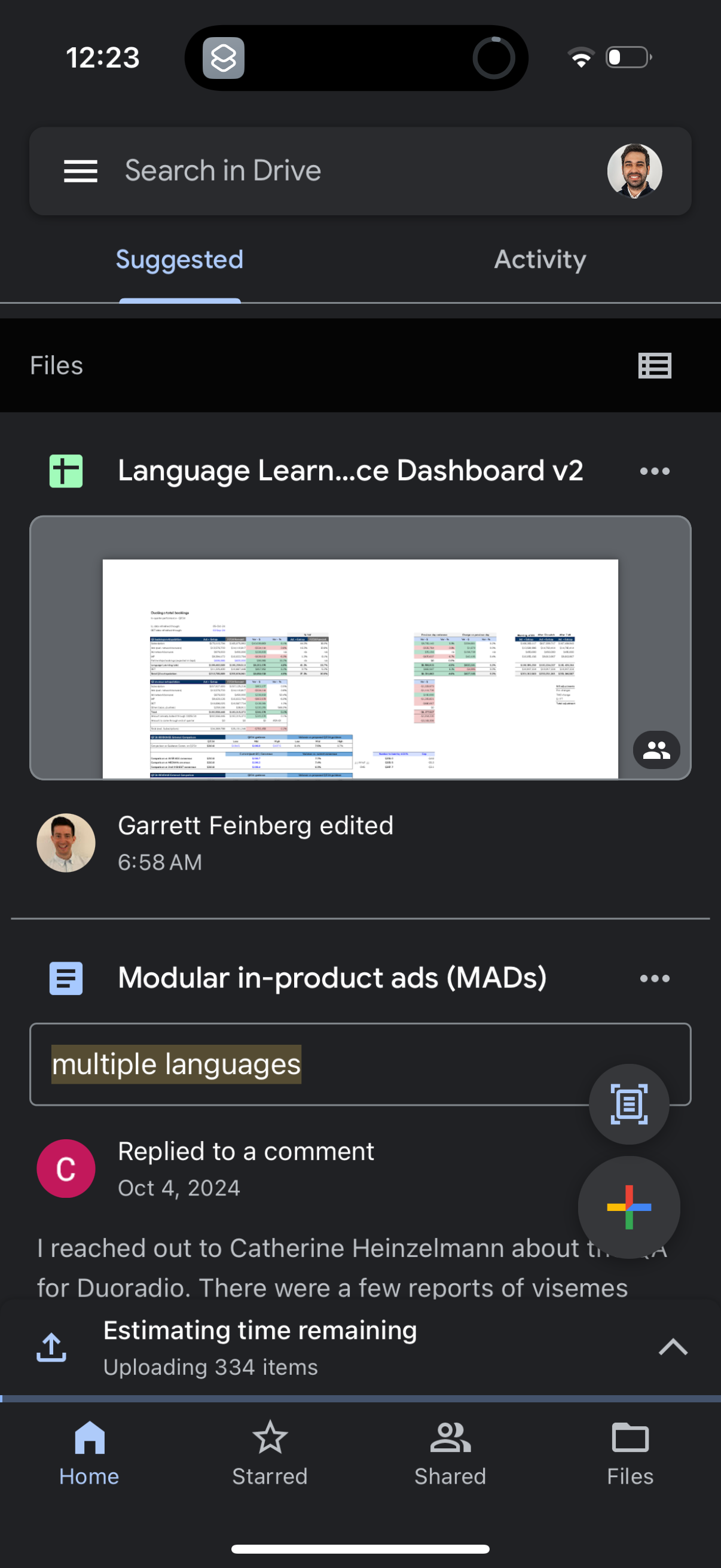Screen dimensions: 721x1568
Task: Tap the pink C commenter avatar
Action: click(x=66, y=1169)
